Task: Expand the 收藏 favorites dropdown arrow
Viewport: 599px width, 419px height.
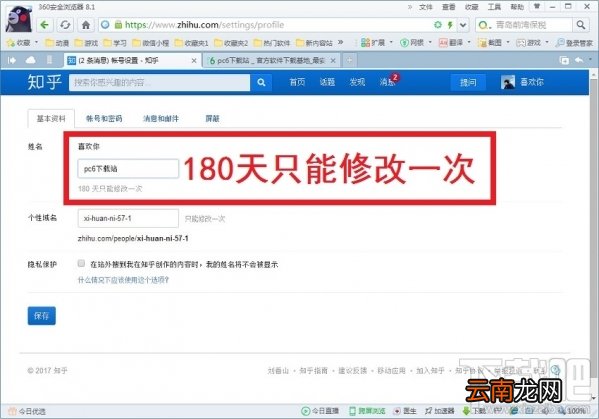Action: click(x=37, y=42)
